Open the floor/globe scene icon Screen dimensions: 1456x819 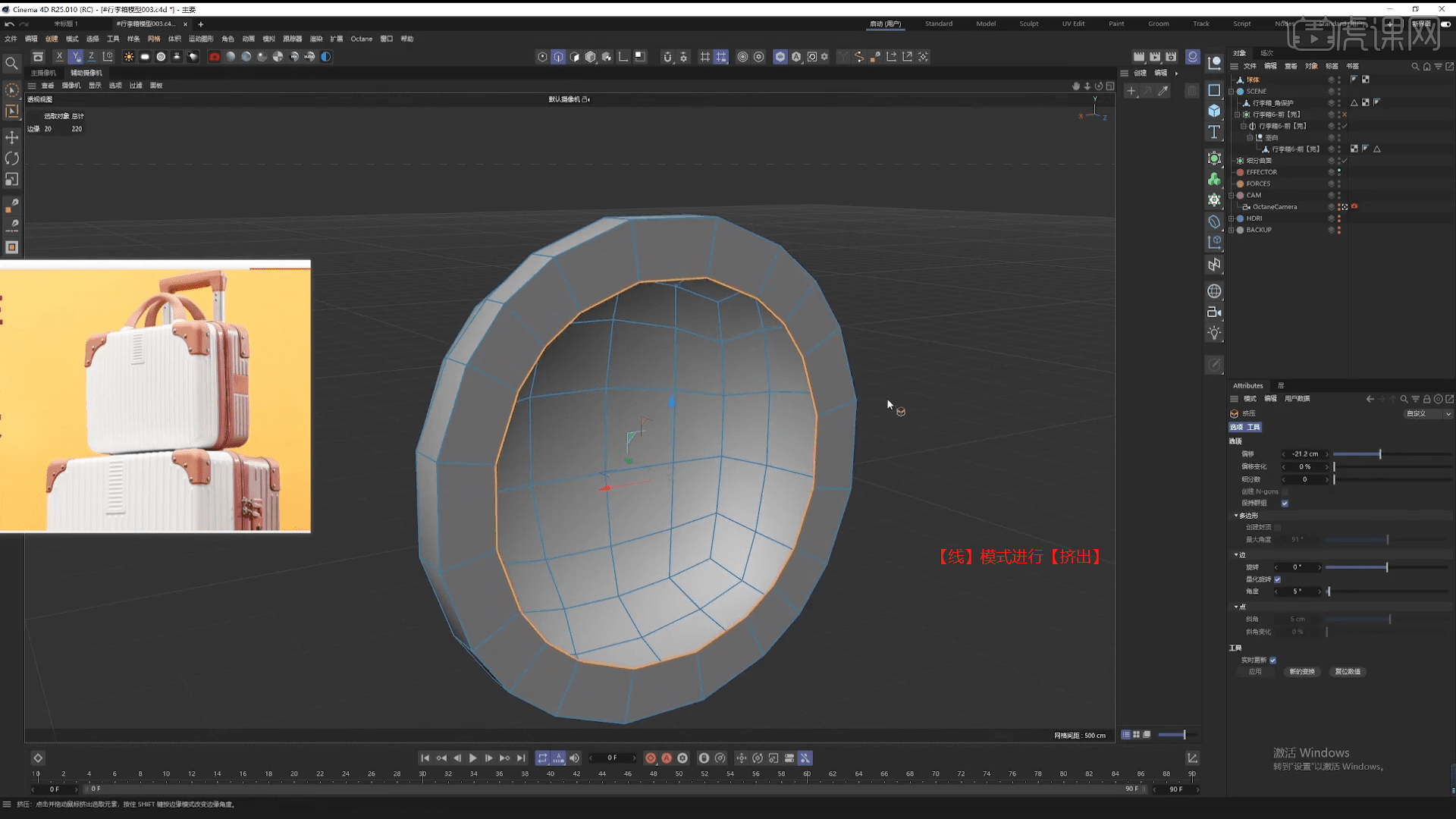pos(1214,291)
